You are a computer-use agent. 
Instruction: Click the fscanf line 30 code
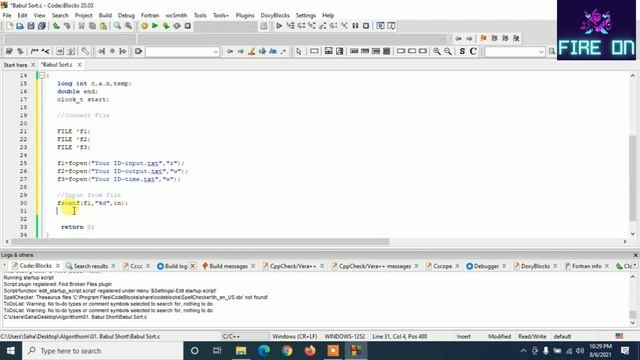(x=92, y=203)
